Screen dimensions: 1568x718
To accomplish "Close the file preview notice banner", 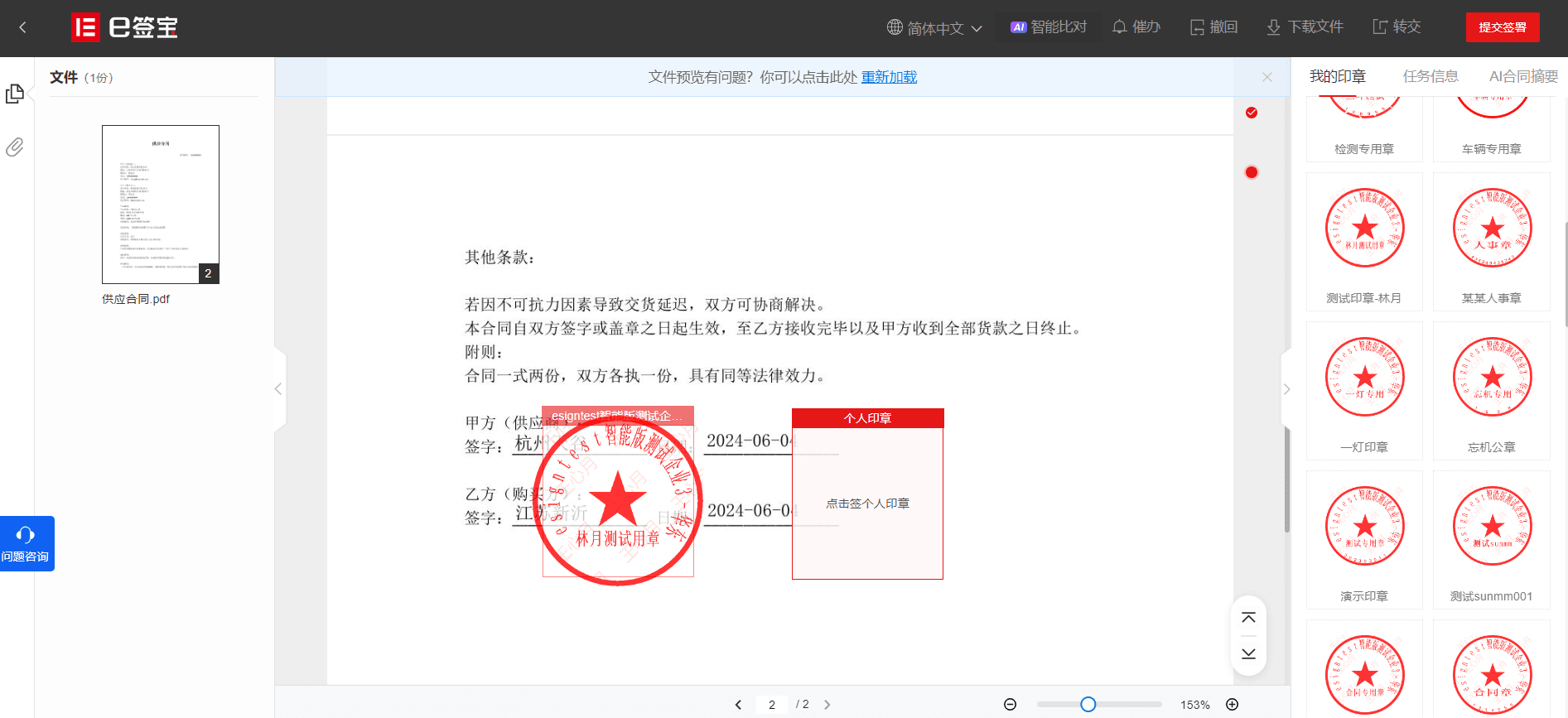I will pyautogui.click(x=1267, y=77).
